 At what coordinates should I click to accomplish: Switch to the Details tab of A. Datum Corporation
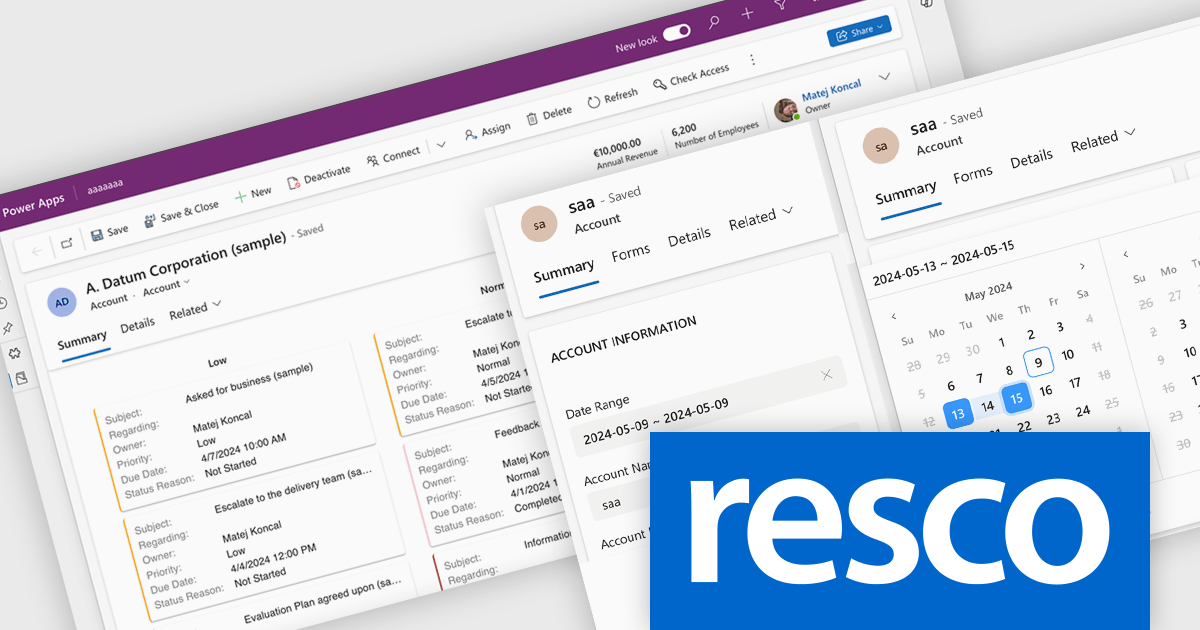(x=138, y=324)
